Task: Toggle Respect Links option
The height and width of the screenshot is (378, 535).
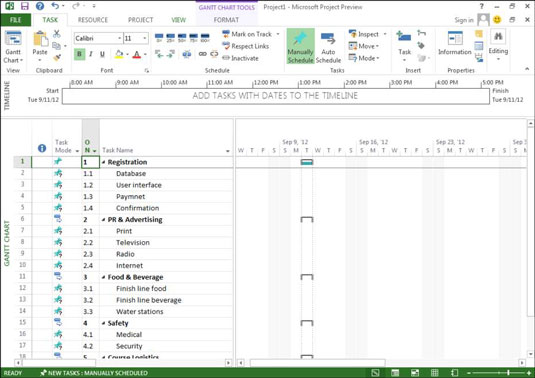Action: pyautogui.click(x=246, y=46)
